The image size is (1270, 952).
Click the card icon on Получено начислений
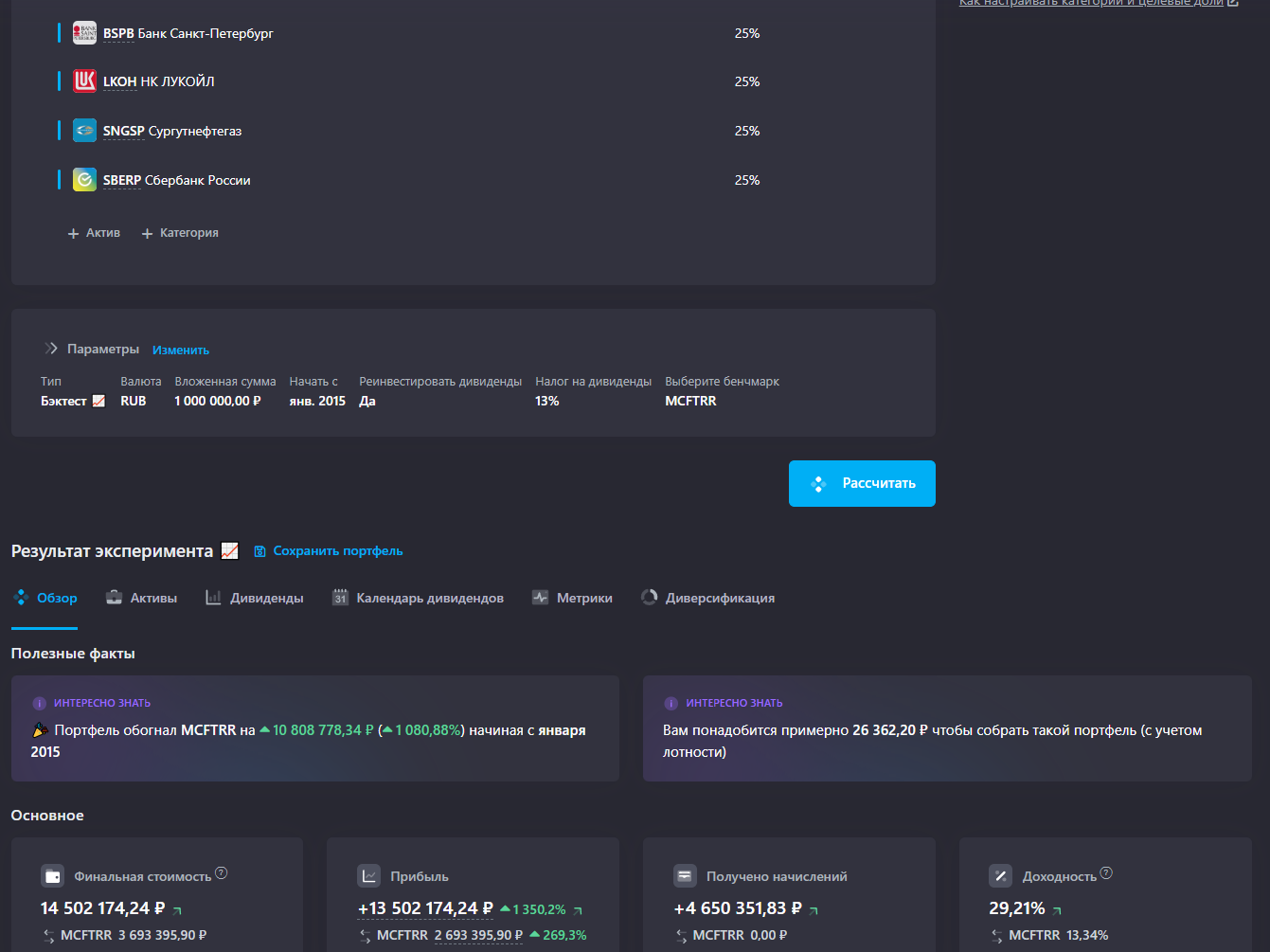tap(685, 876)
